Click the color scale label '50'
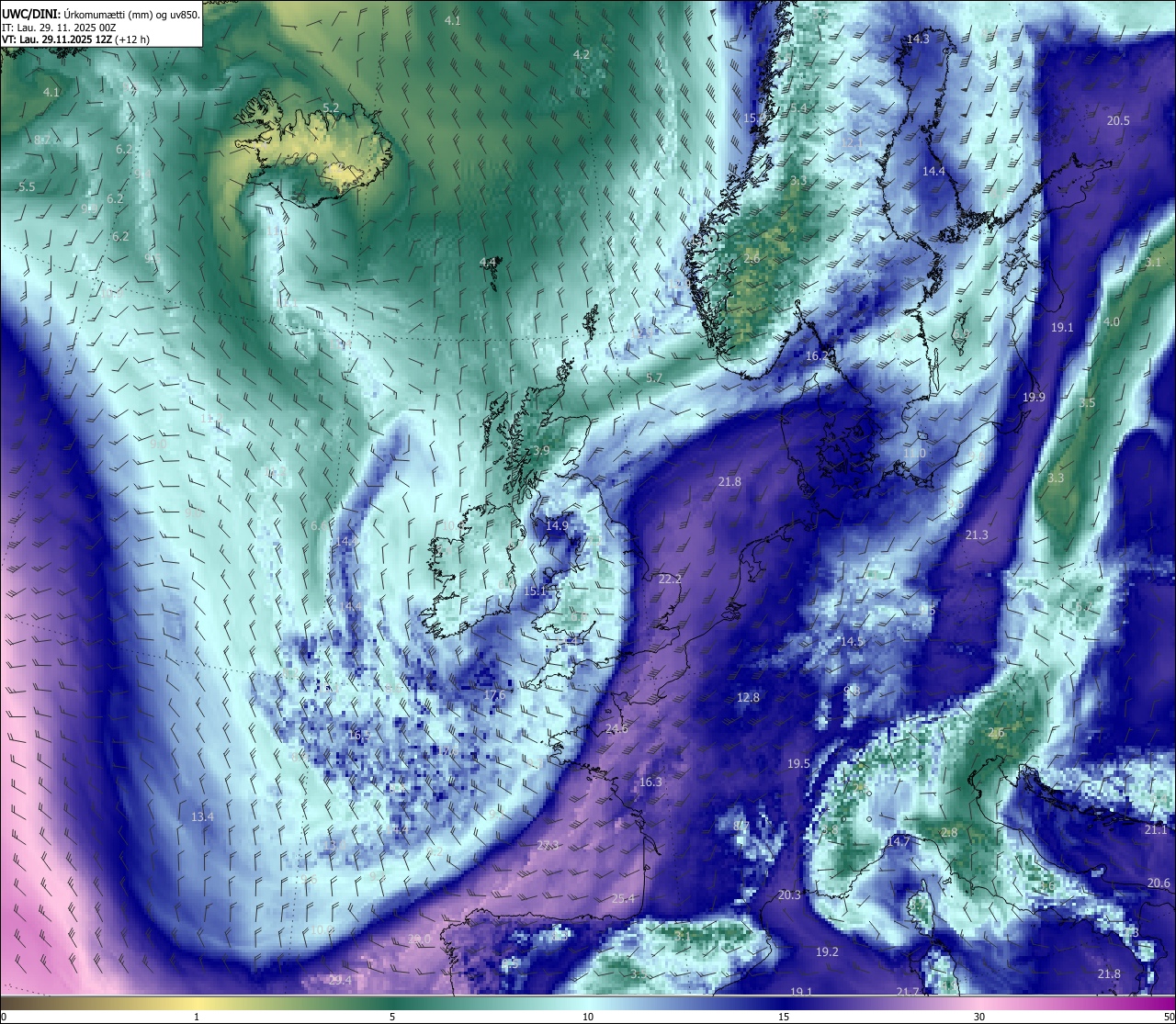This screenshot has width=1176, height=1024. (1170, 1017)
